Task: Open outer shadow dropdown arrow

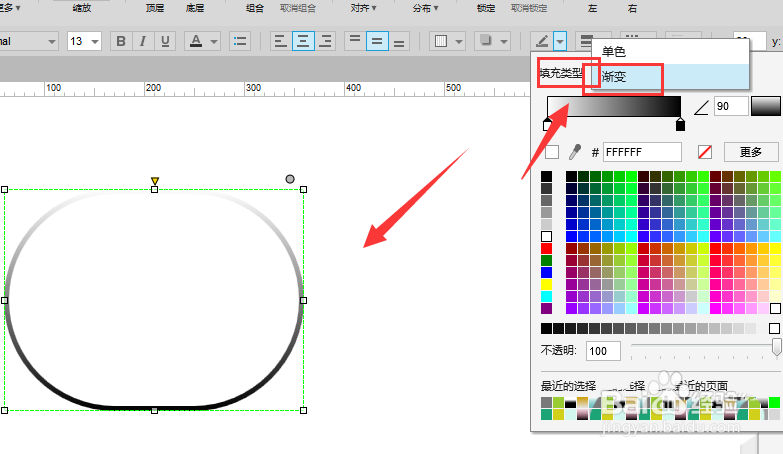Action: (503, 41)
